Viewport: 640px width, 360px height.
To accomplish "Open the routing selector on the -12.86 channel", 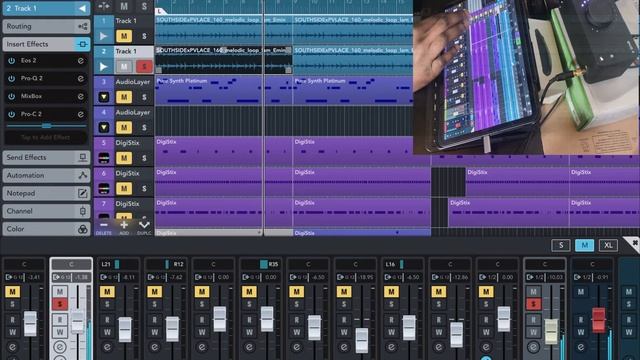I will 439,277.
